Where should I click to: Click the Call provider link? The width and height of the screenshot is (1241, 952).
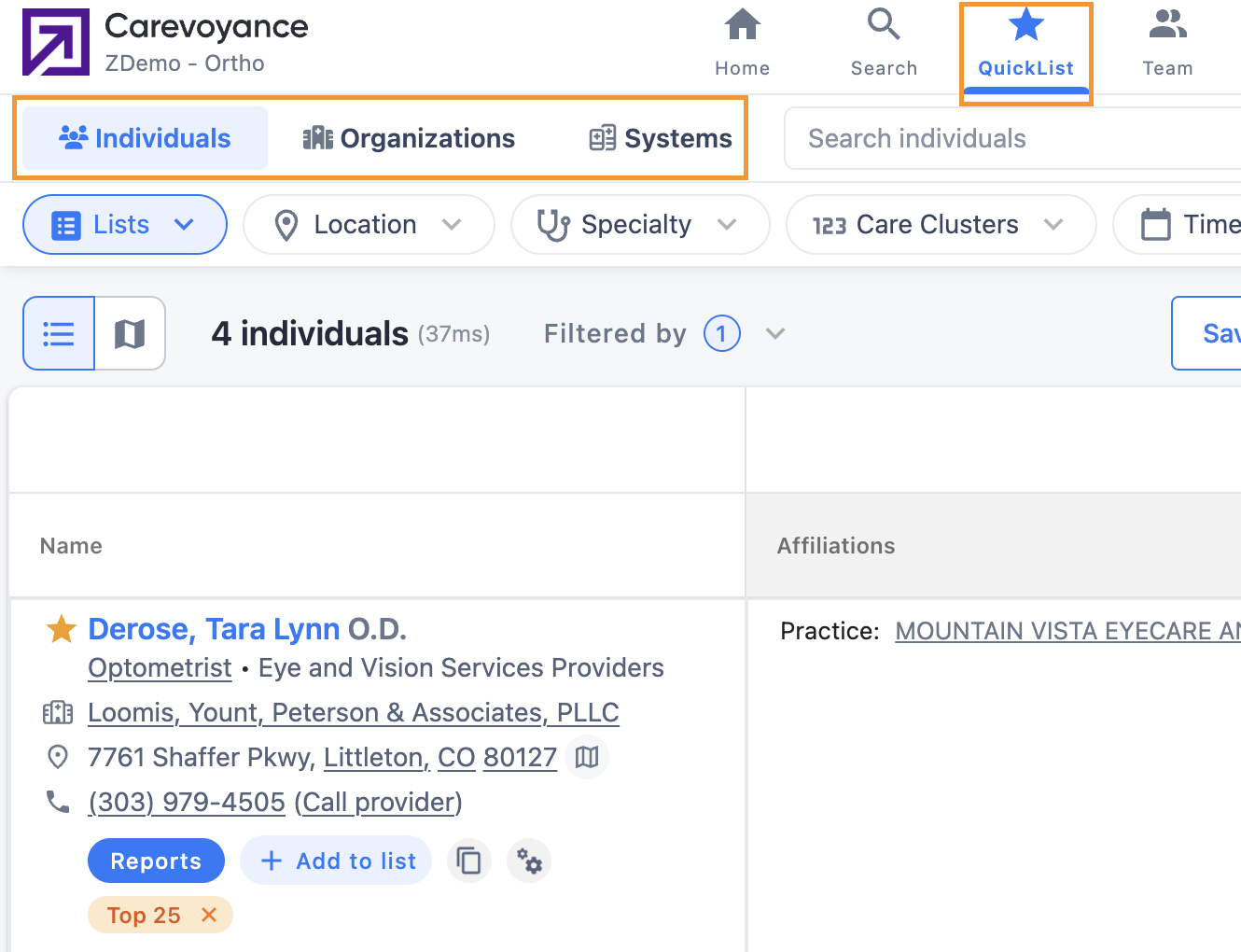(379, 802)
